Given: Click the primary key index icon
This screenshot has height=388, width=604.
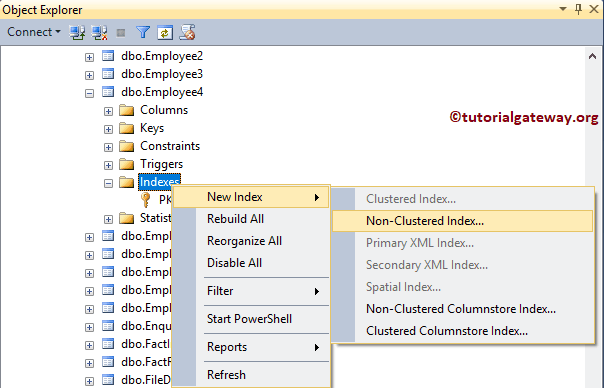Looking at the screenshot, I should 146,200.
